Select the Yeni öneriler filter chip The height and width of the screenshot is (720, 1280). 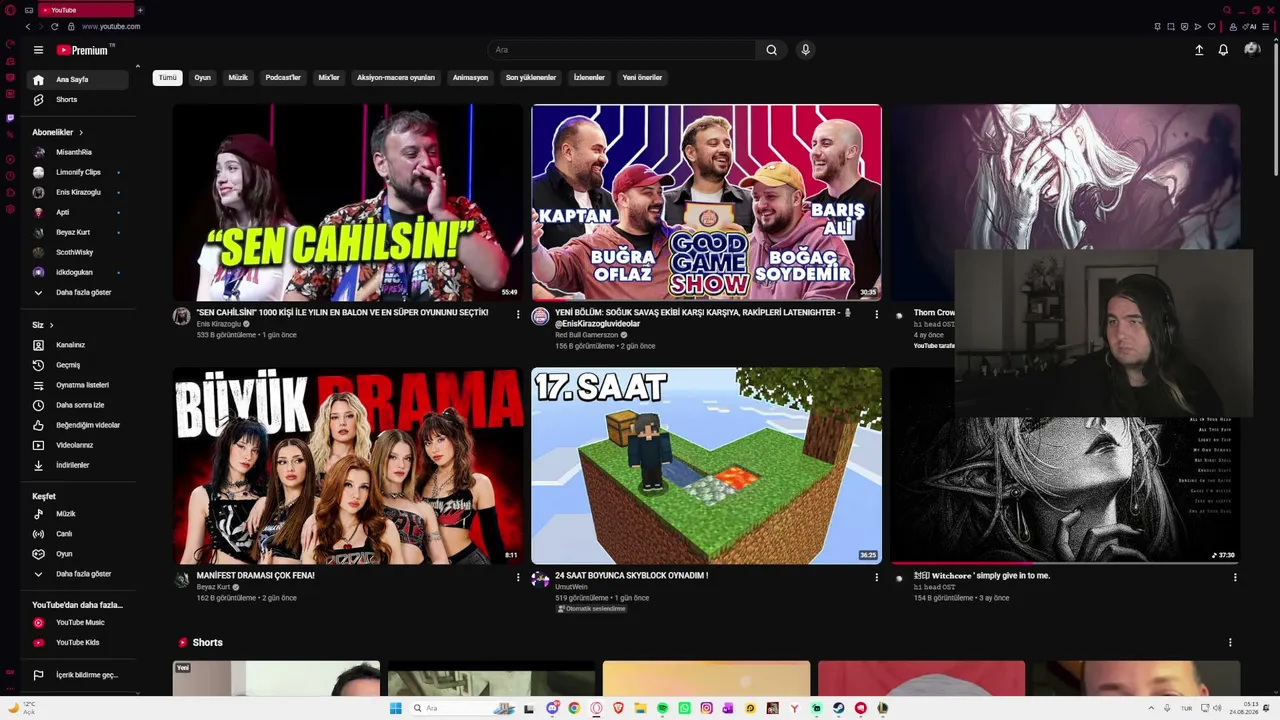pos(642,78)
